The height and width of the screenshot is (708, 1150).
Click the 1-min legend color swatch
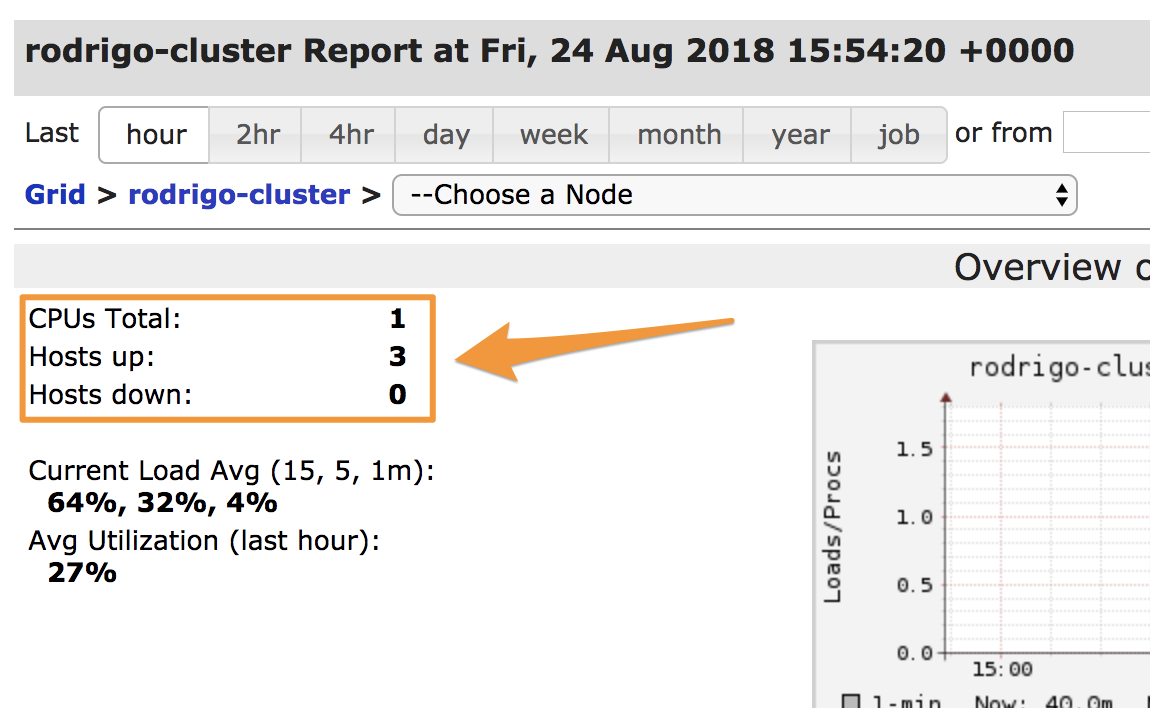click(x=853, y=701)
